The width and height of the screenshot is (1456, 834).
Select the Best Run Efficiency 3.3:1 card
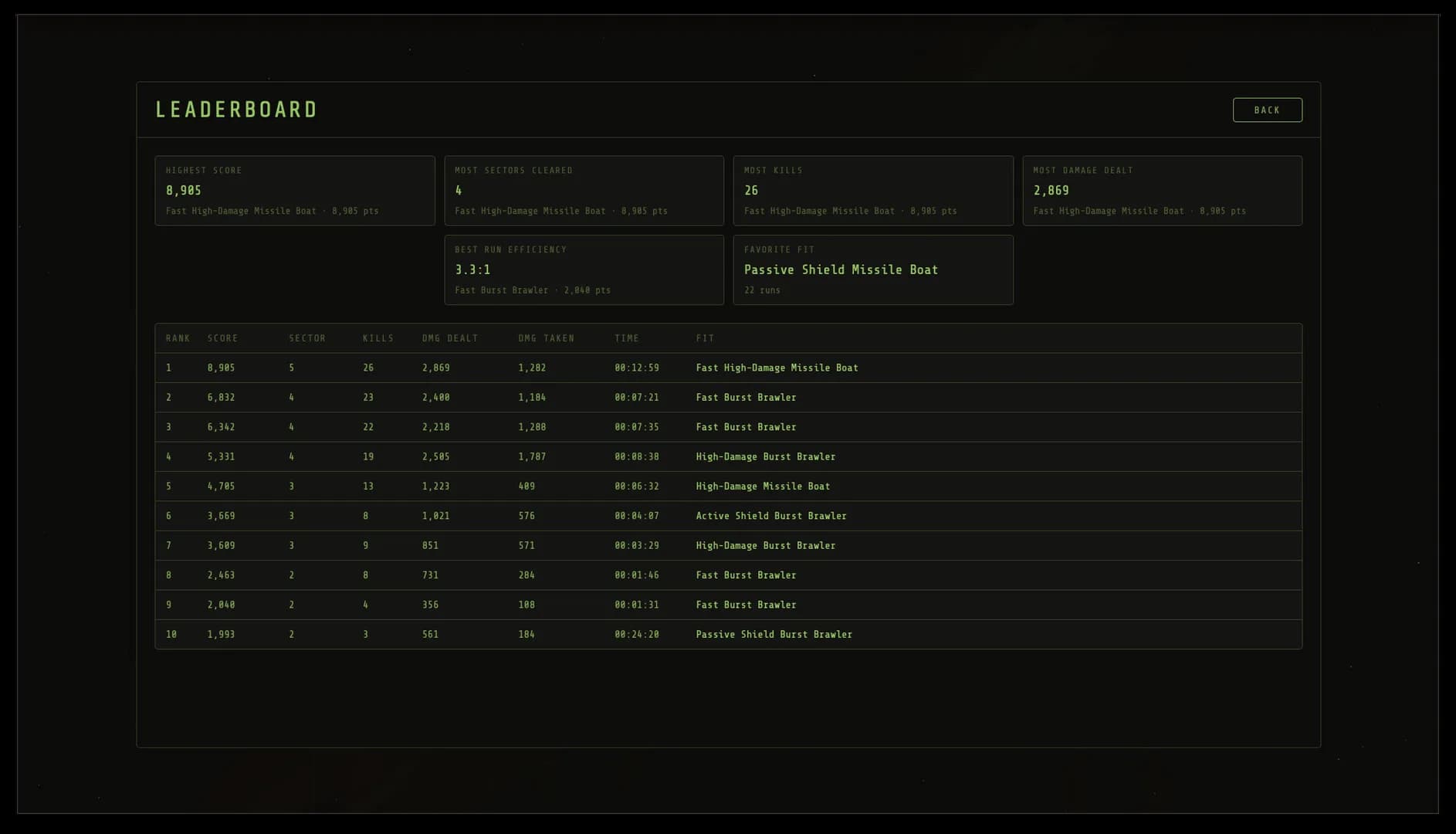point(584,270)
